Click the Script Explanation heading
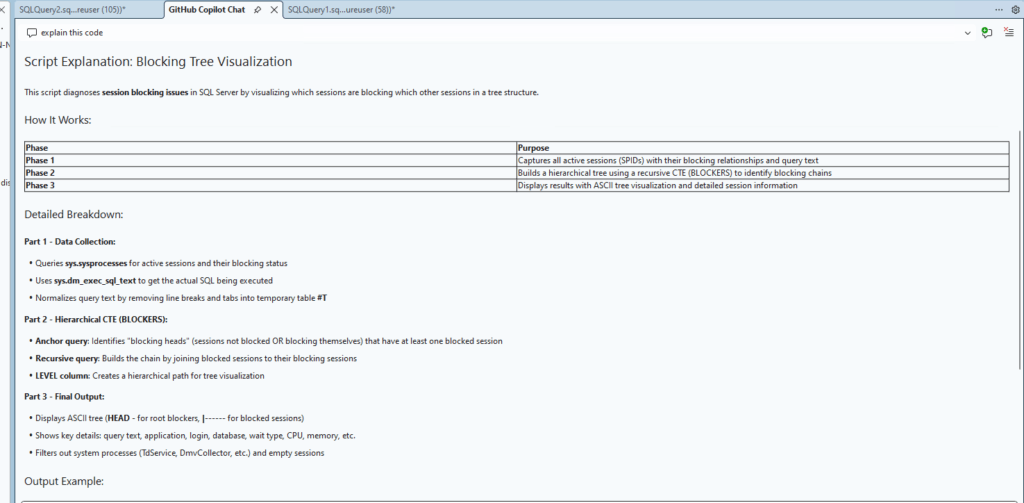 (x=158, y=61)
